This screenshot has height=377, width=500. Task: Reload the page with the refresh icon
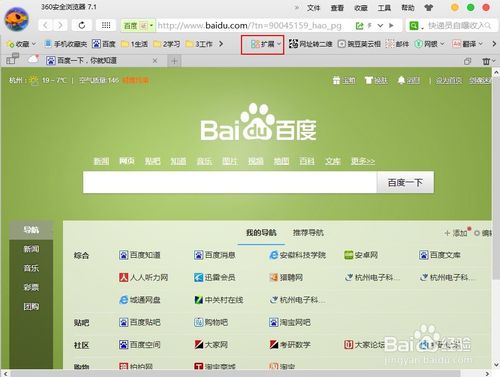click(82, 25)
